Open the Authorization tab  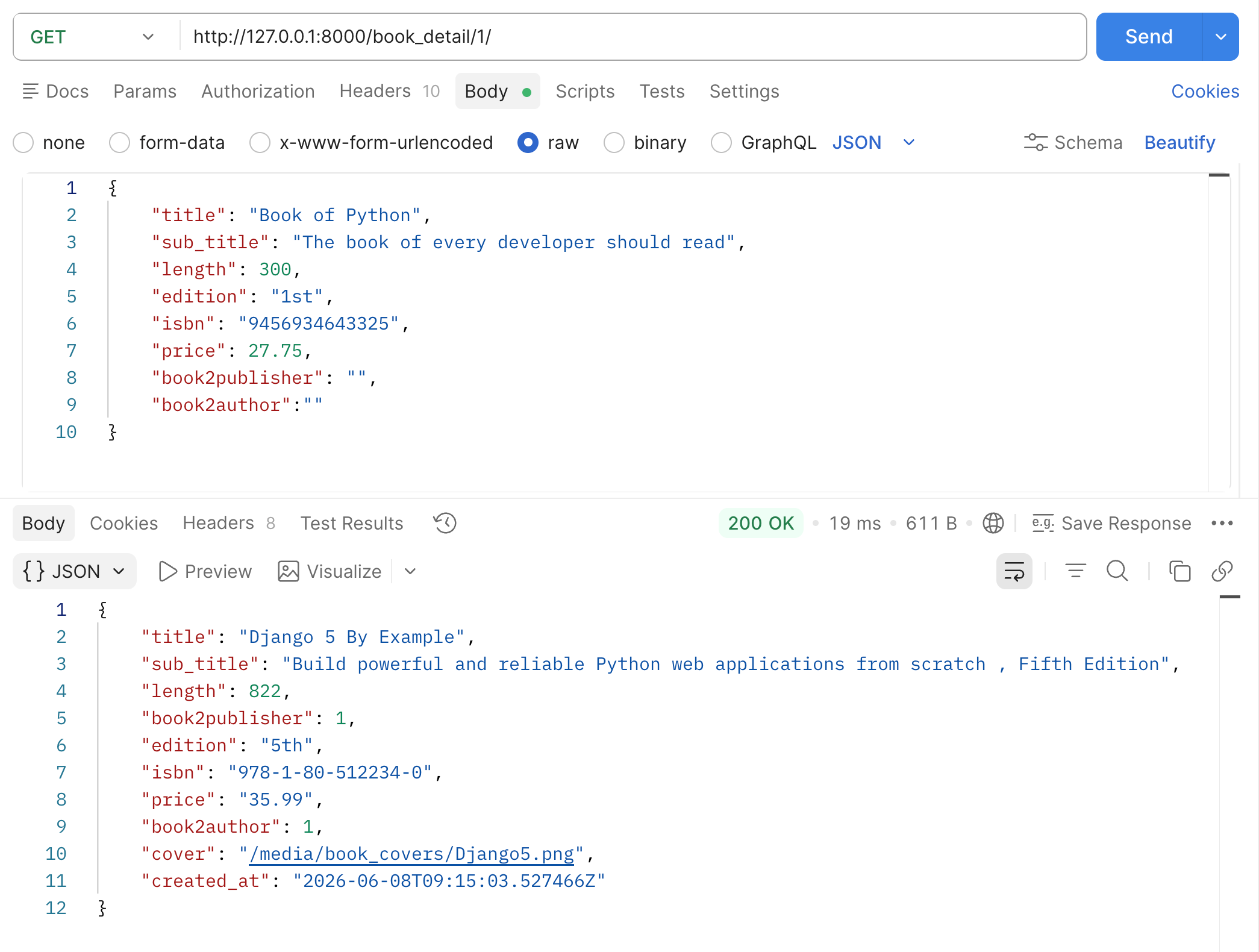pyautogui.click(x=258, y=91)
